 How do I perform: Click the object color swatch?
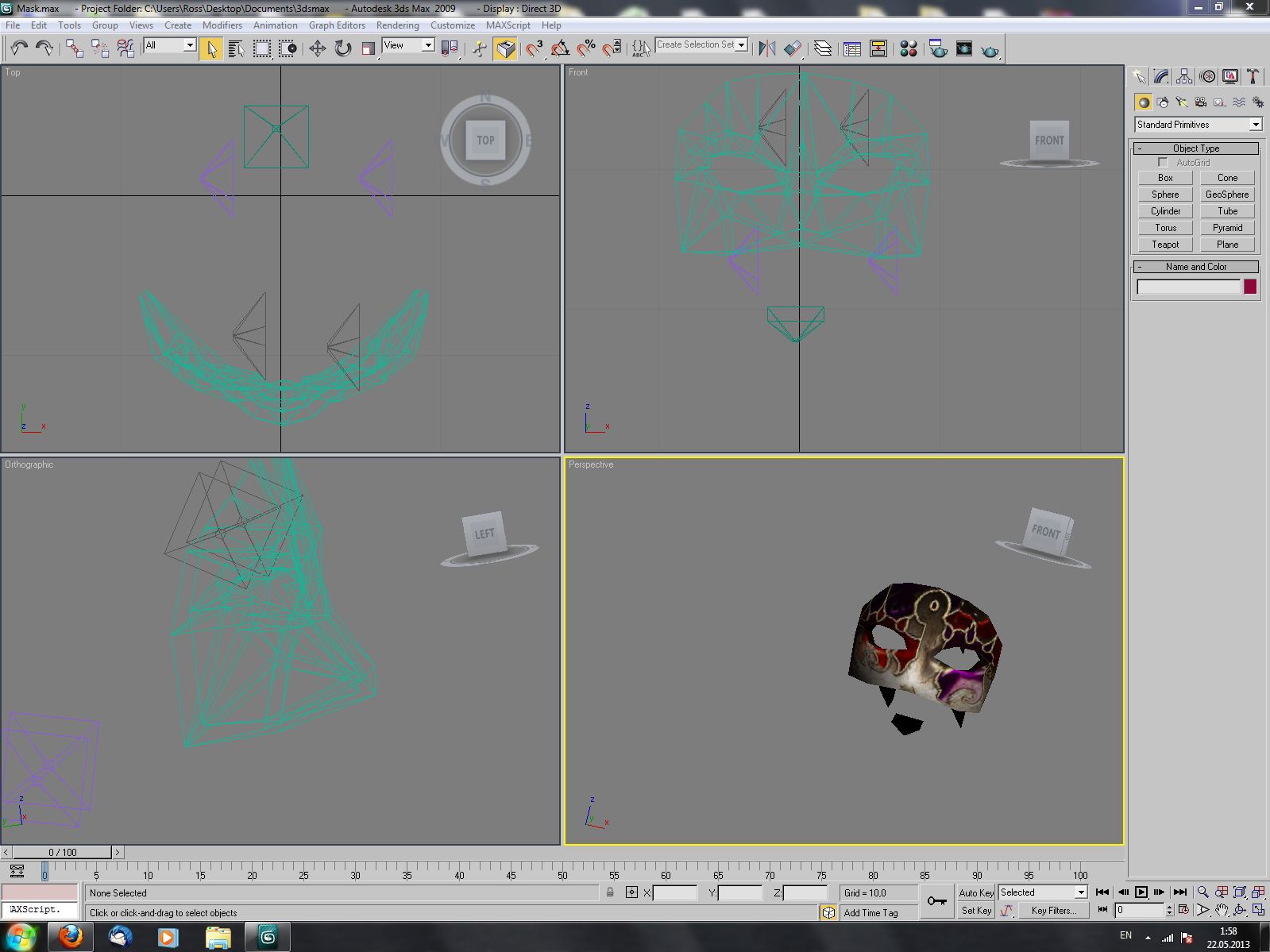(x=1250, y=287)
